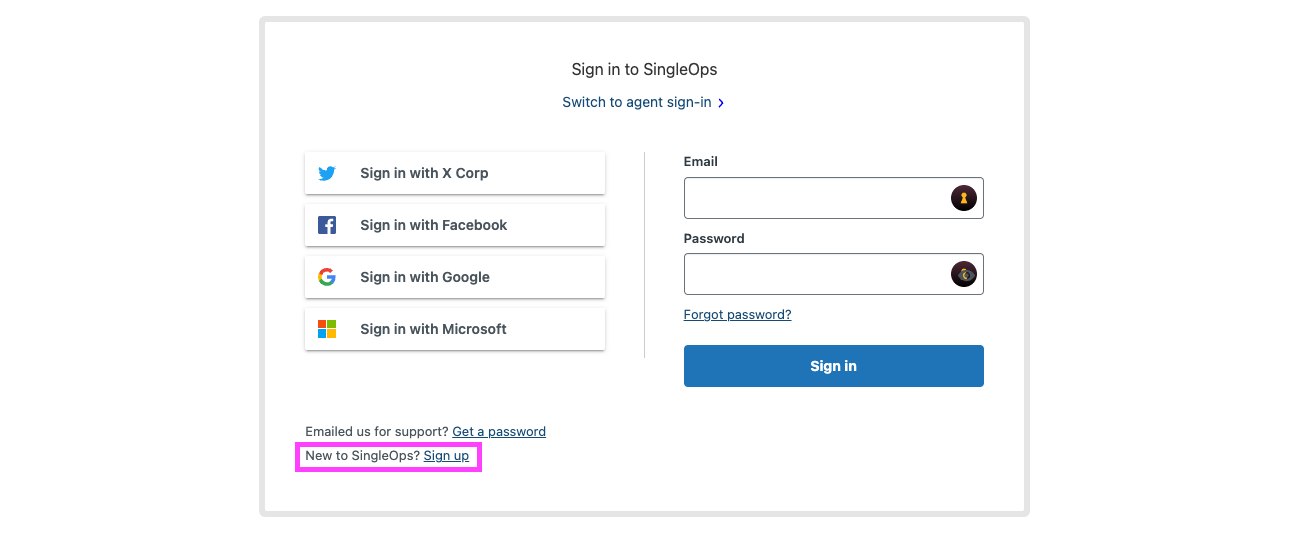Click the Google logo icon
This screenshot has width=1296, height=539.
point(327,277)
